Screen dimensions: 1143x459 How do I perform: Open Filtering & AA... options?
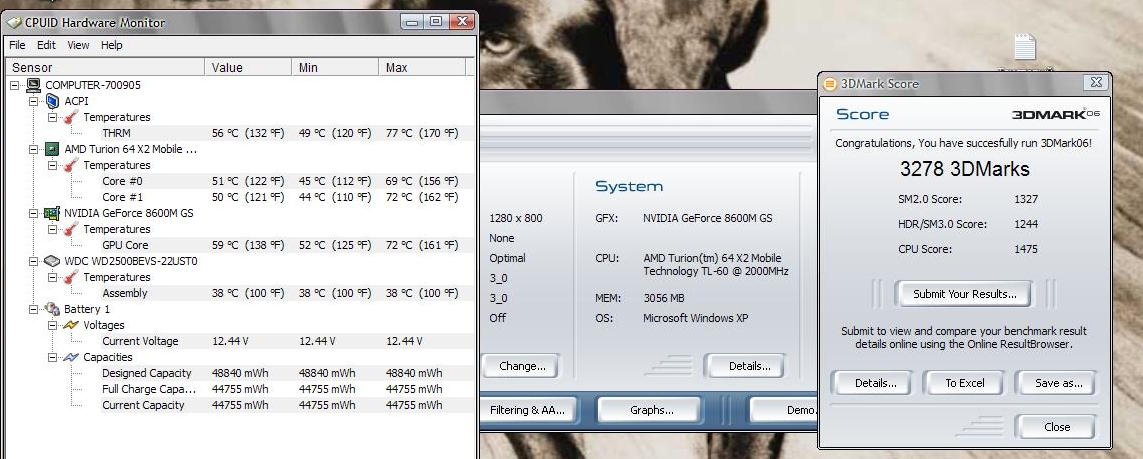coord(527,410)
